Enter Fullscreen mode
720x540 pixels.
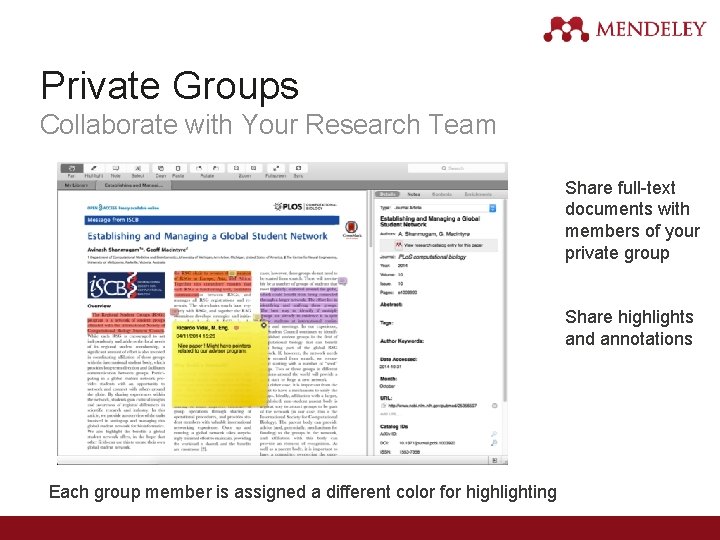(276, 169)
